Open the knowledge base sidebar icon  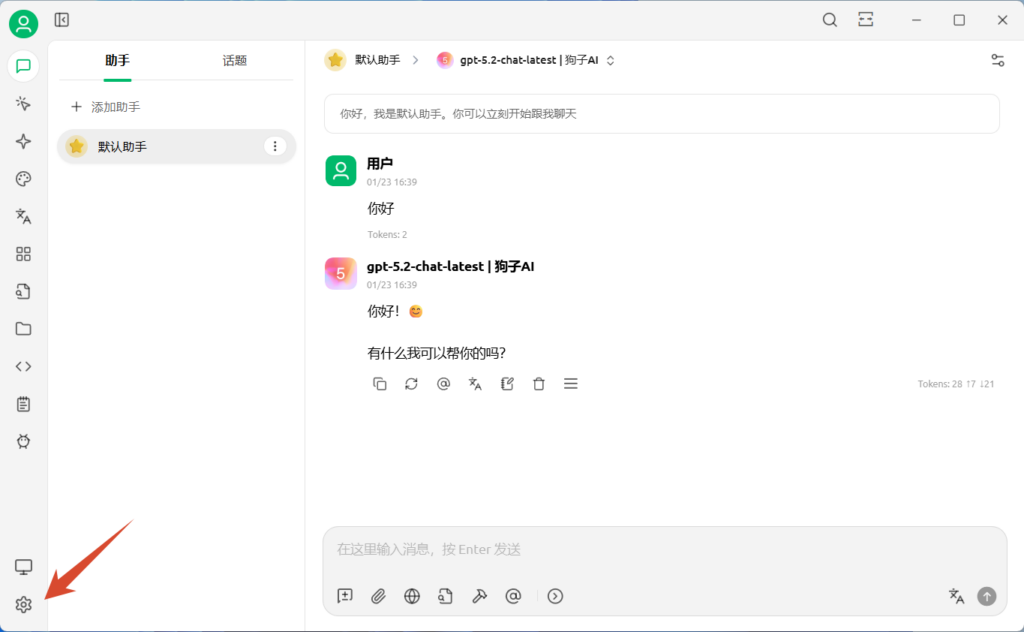pyautogui.click(x=24, y=291)
